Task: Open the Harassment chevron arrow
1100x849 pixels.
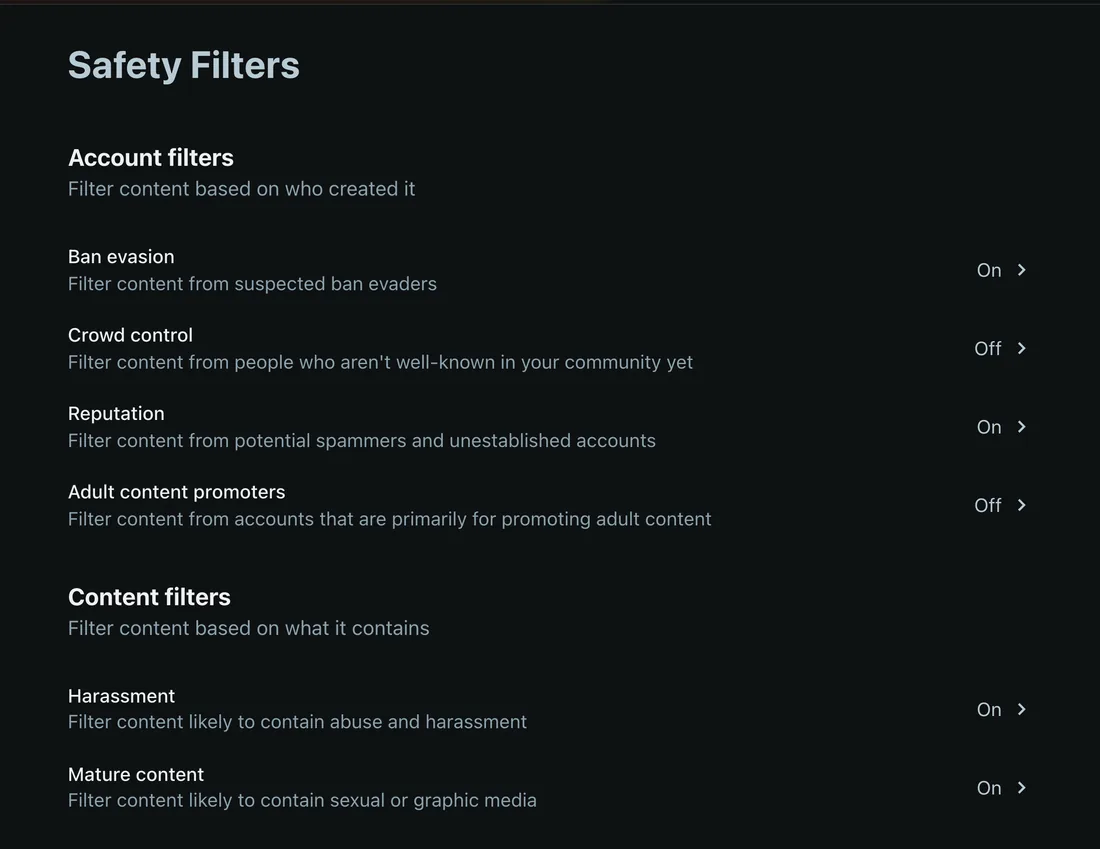Action: pos(1021,709)
